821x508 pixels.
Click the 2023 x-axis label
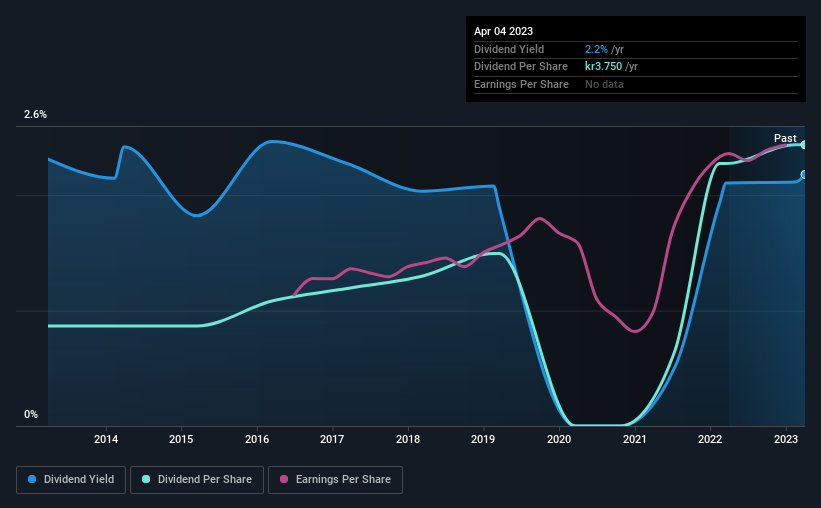pos(786,439)
